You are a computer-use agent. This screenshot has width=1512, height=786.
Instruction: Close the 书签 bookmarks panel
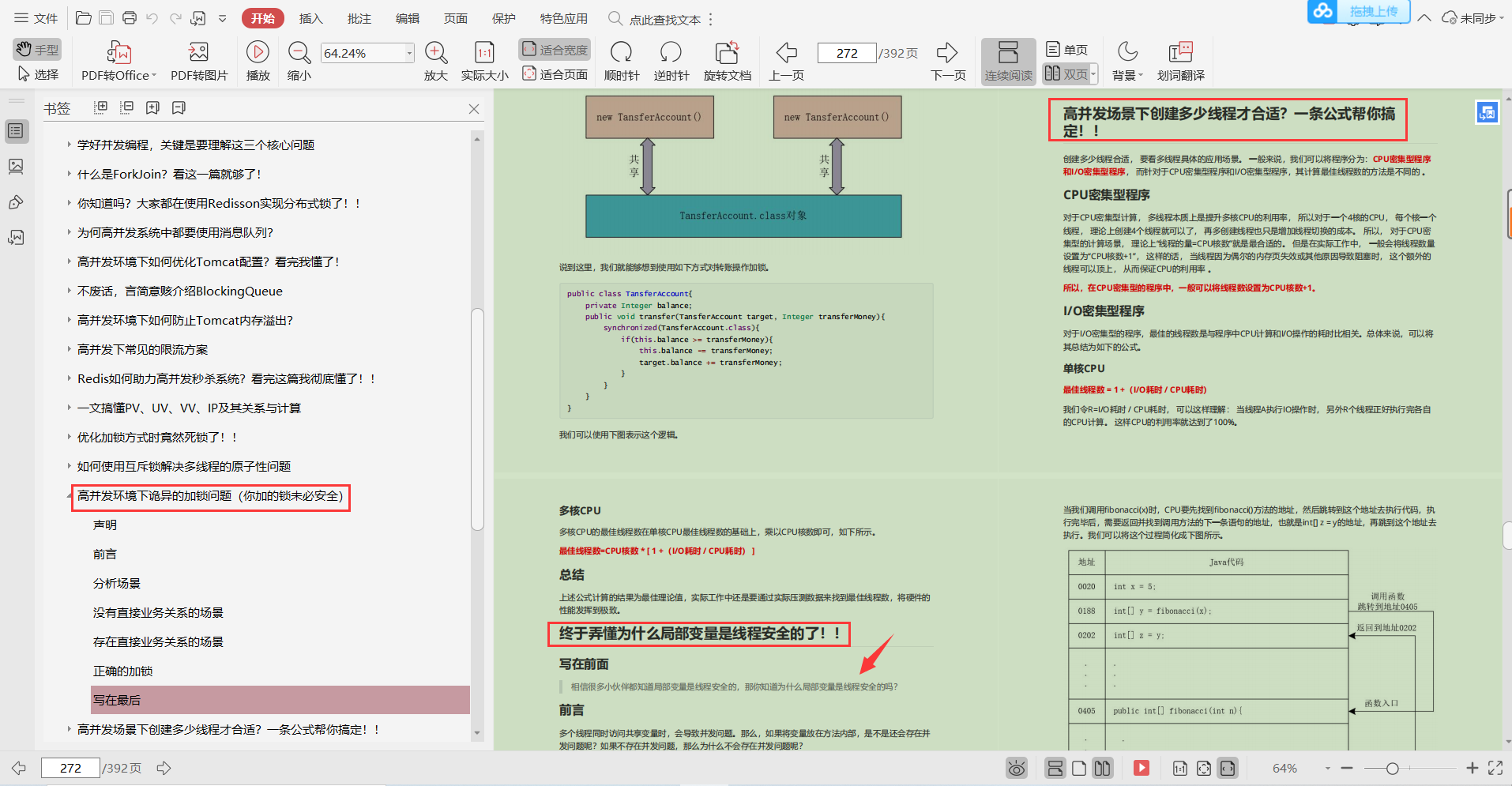pos(474,109)
